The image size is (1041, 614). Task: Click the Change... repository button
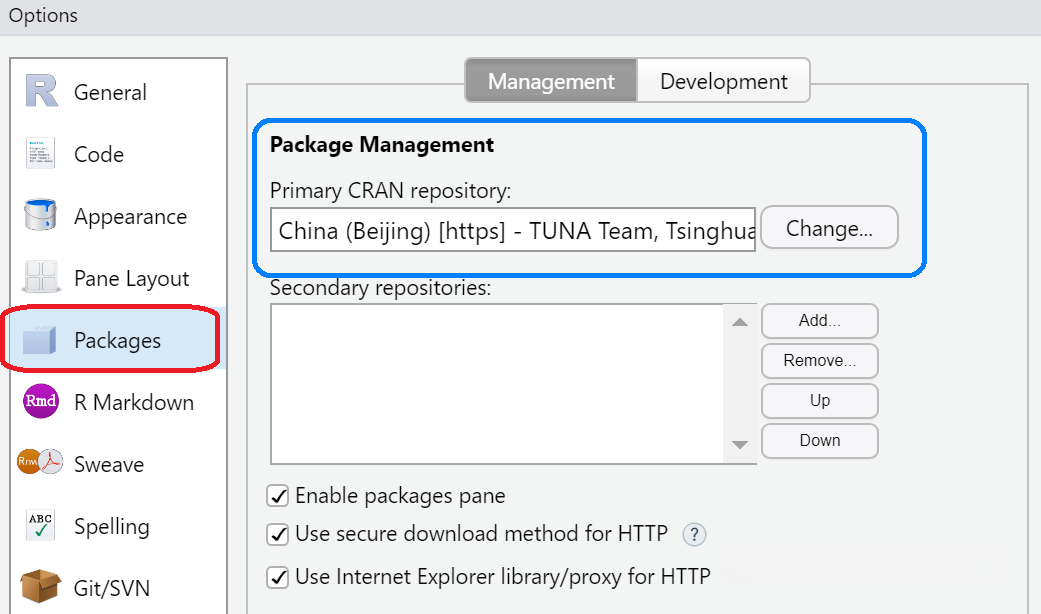click(829, 228)
